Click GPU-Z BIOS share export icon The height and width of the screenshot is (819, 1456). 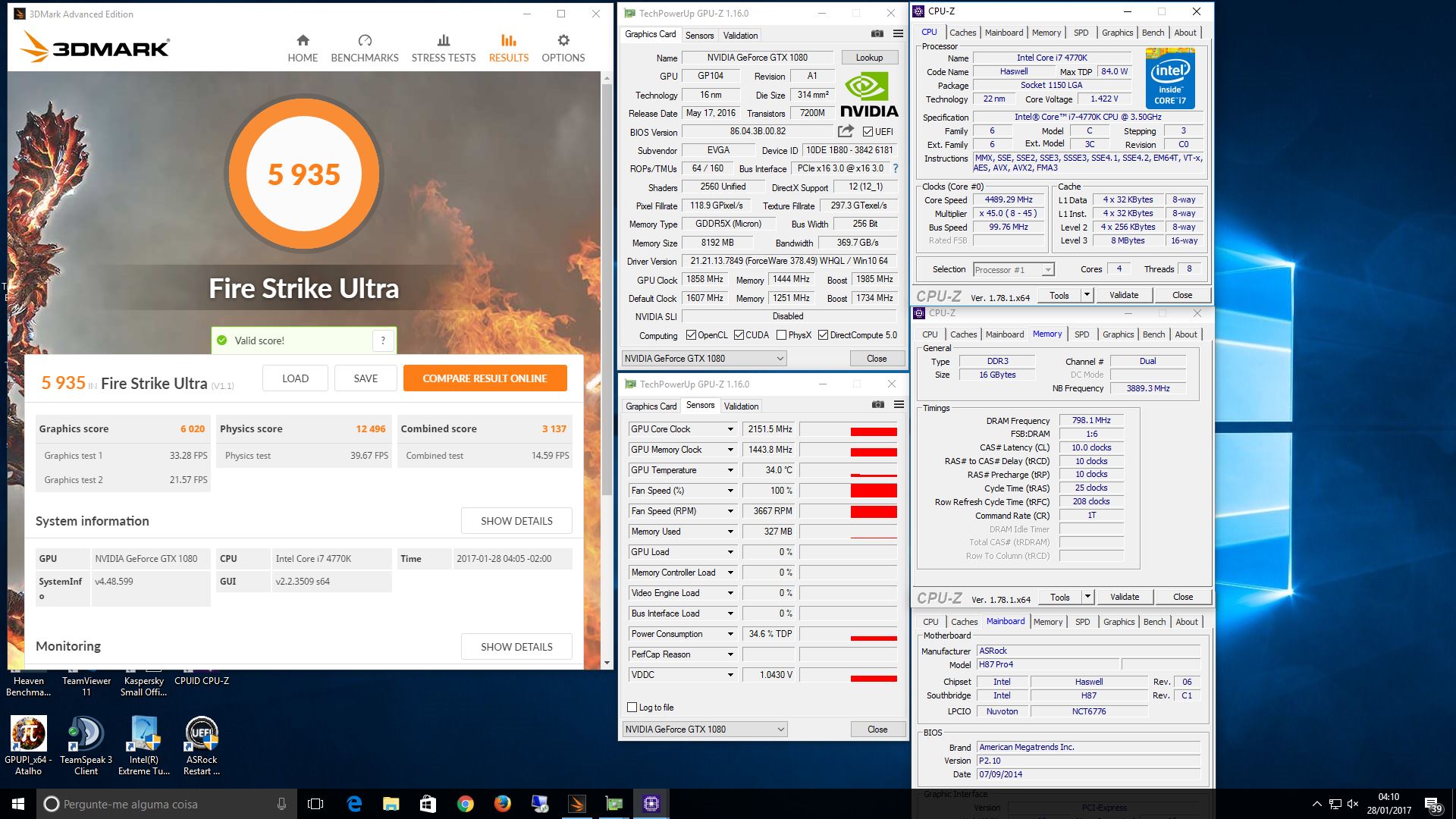point(846,130)
